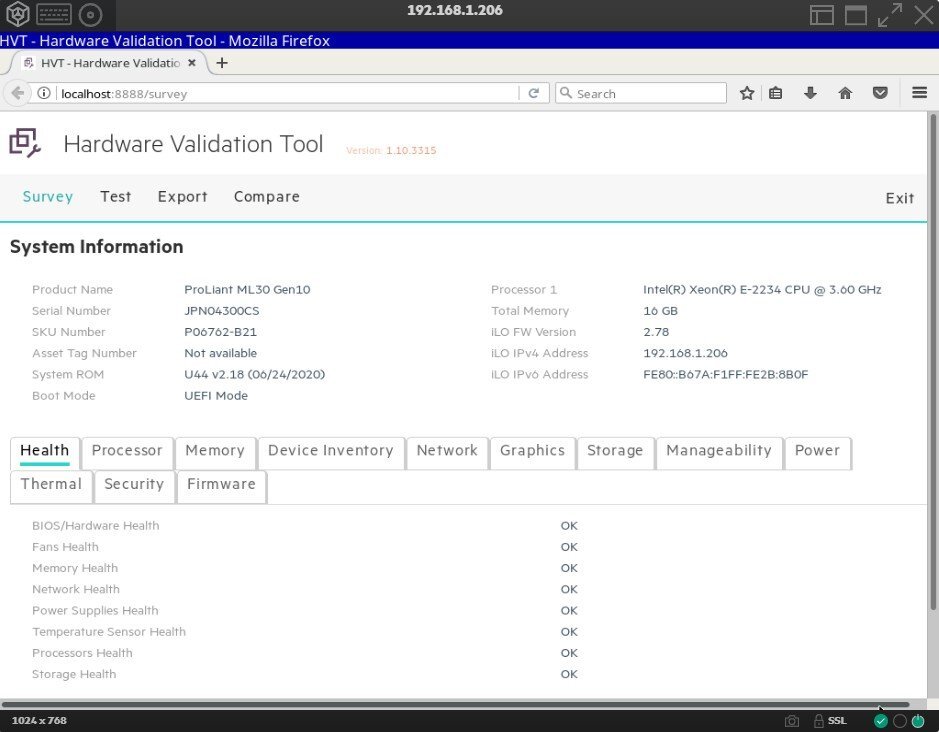Click the HVT logo icon

[x=25, y=144]
